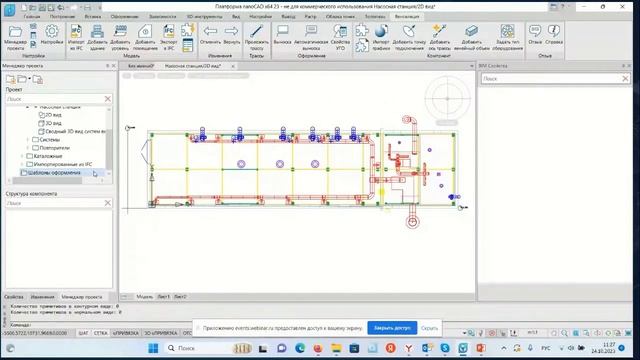Switch to the Лист1 layout tab
640x360 pixels.
pyautogui.click(x=163, y=297)
